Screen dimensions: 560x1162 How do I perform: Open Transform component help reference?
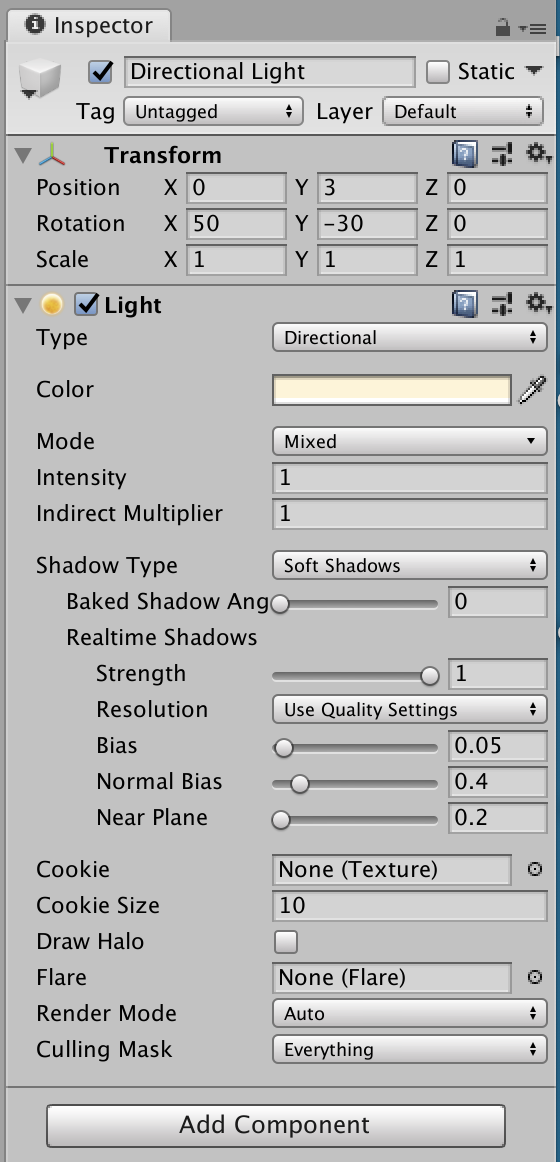(464, 155)
